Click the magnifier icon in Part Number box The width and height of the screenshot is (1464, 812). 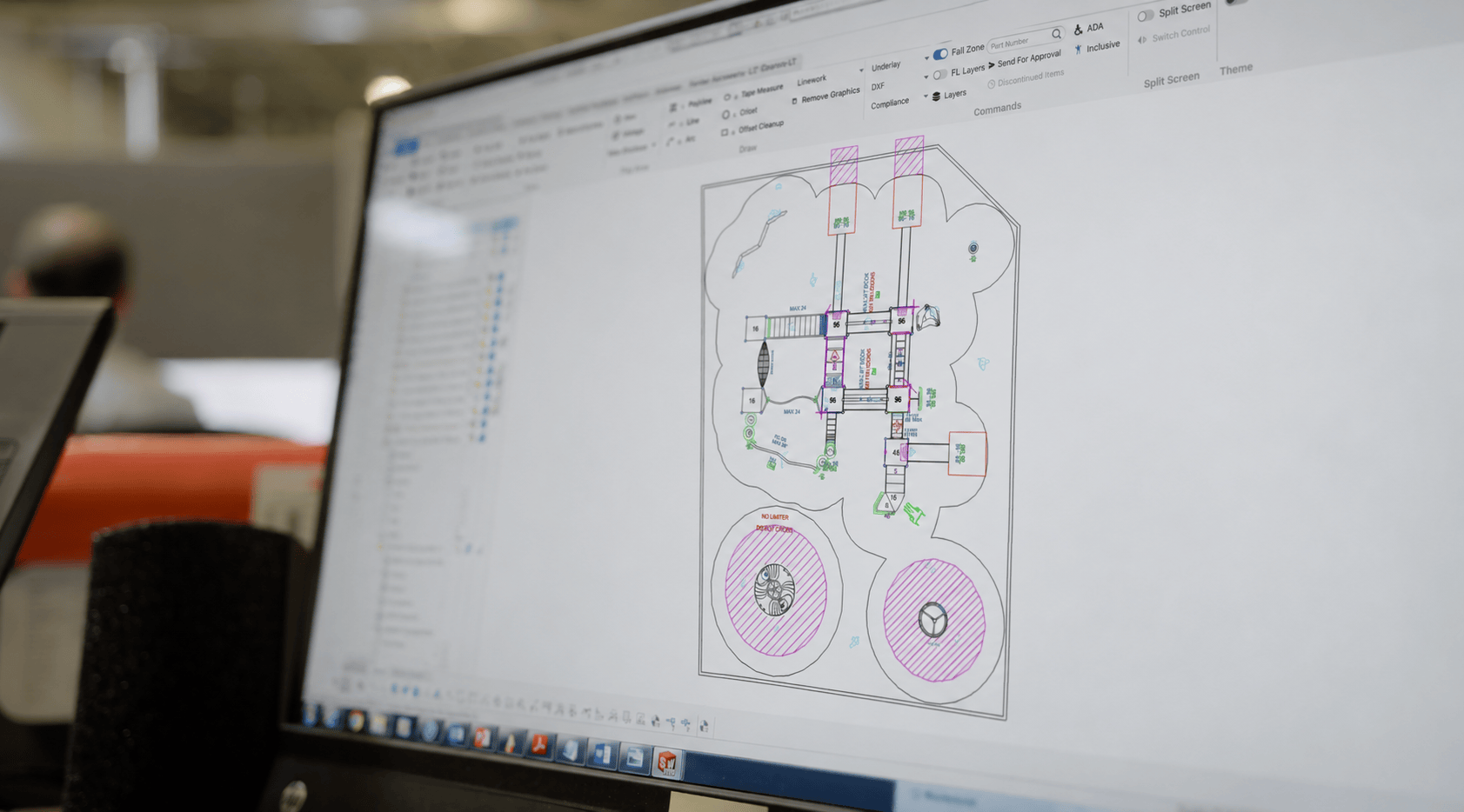click(1056, 34)
